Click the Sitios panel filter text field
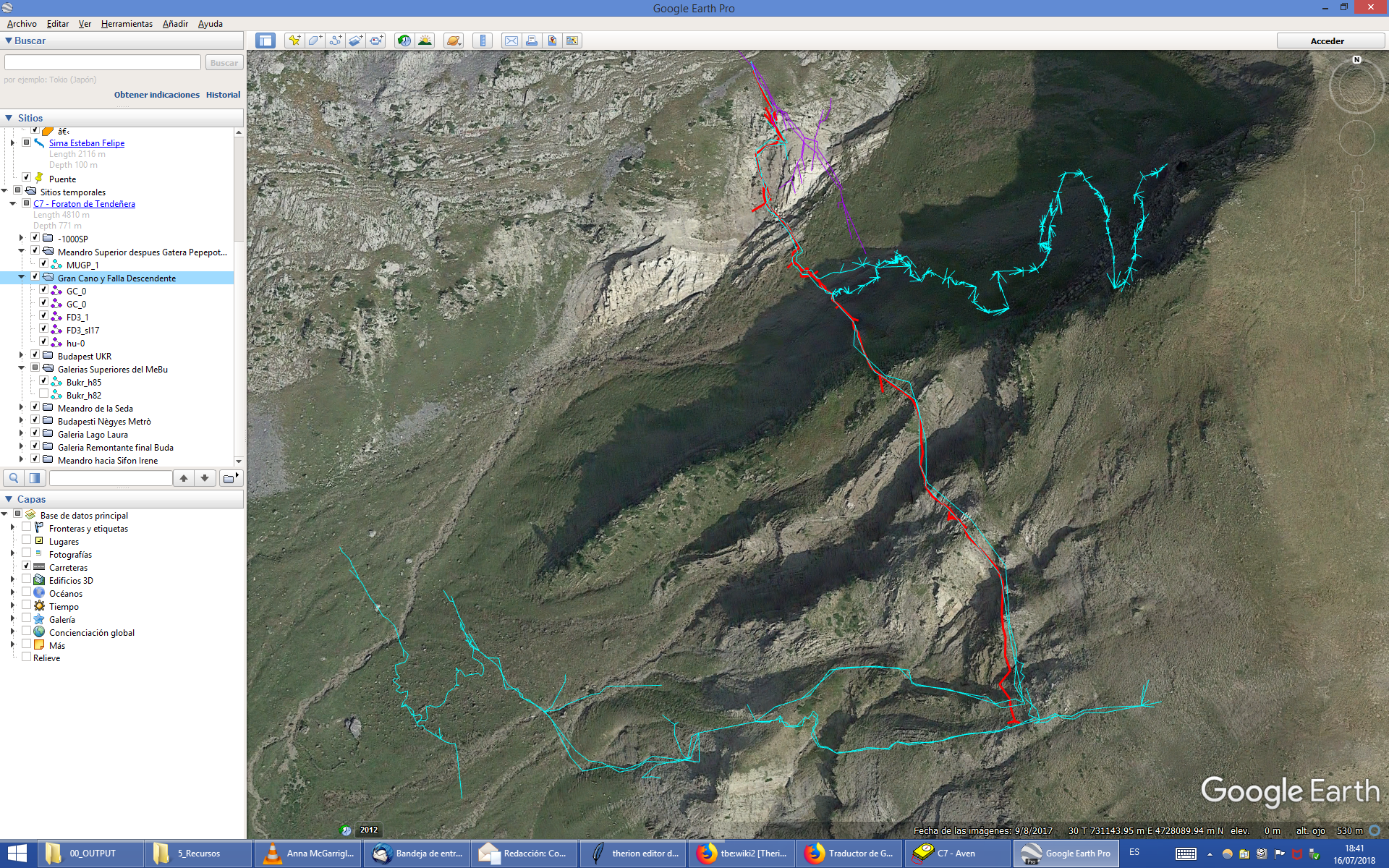1389x868 pixels. [x=111, y=478]
